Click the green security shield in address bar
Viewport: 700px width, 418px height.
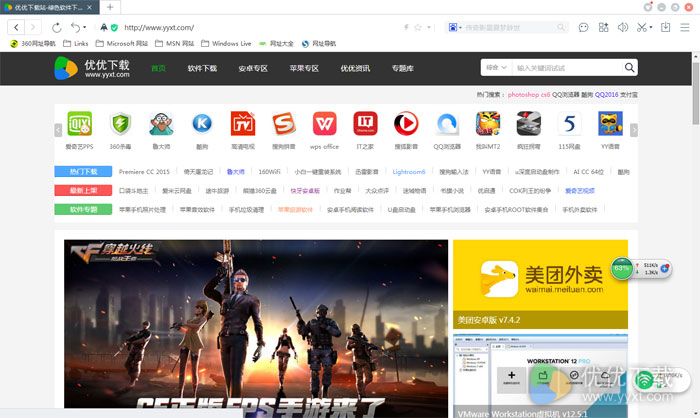pos(114,28)
